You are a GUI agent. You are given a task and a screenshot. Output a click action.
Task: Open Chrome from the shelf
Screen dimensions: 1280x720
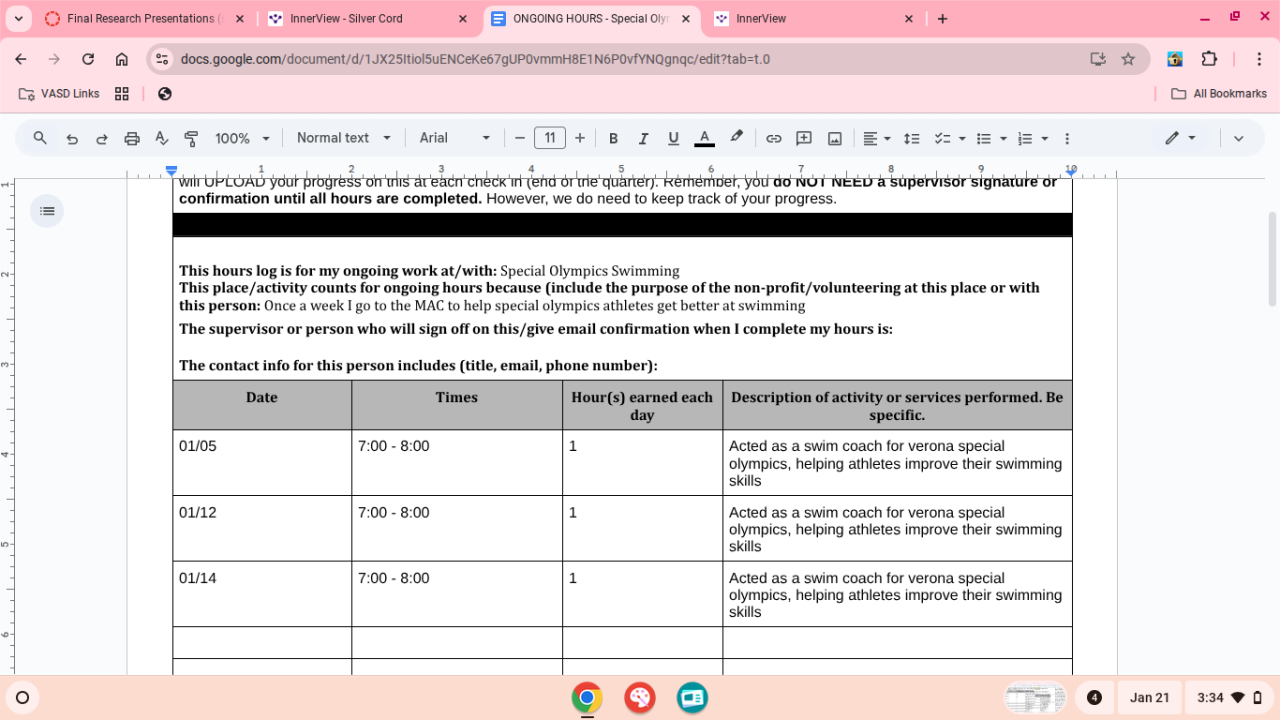coord(587,698)
